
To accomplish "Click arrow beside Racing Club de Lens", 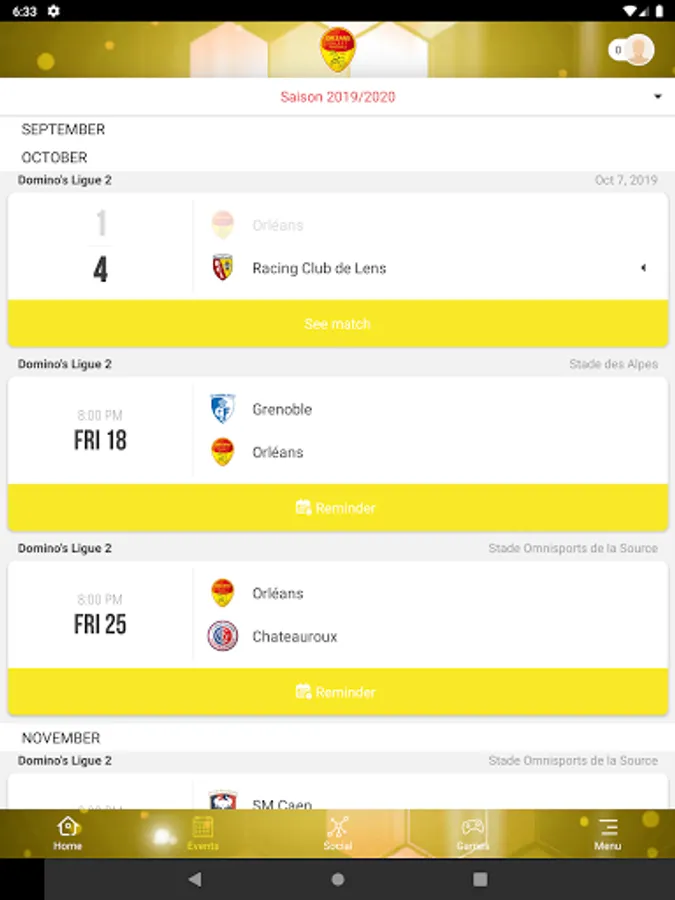I will click(643, 268).
